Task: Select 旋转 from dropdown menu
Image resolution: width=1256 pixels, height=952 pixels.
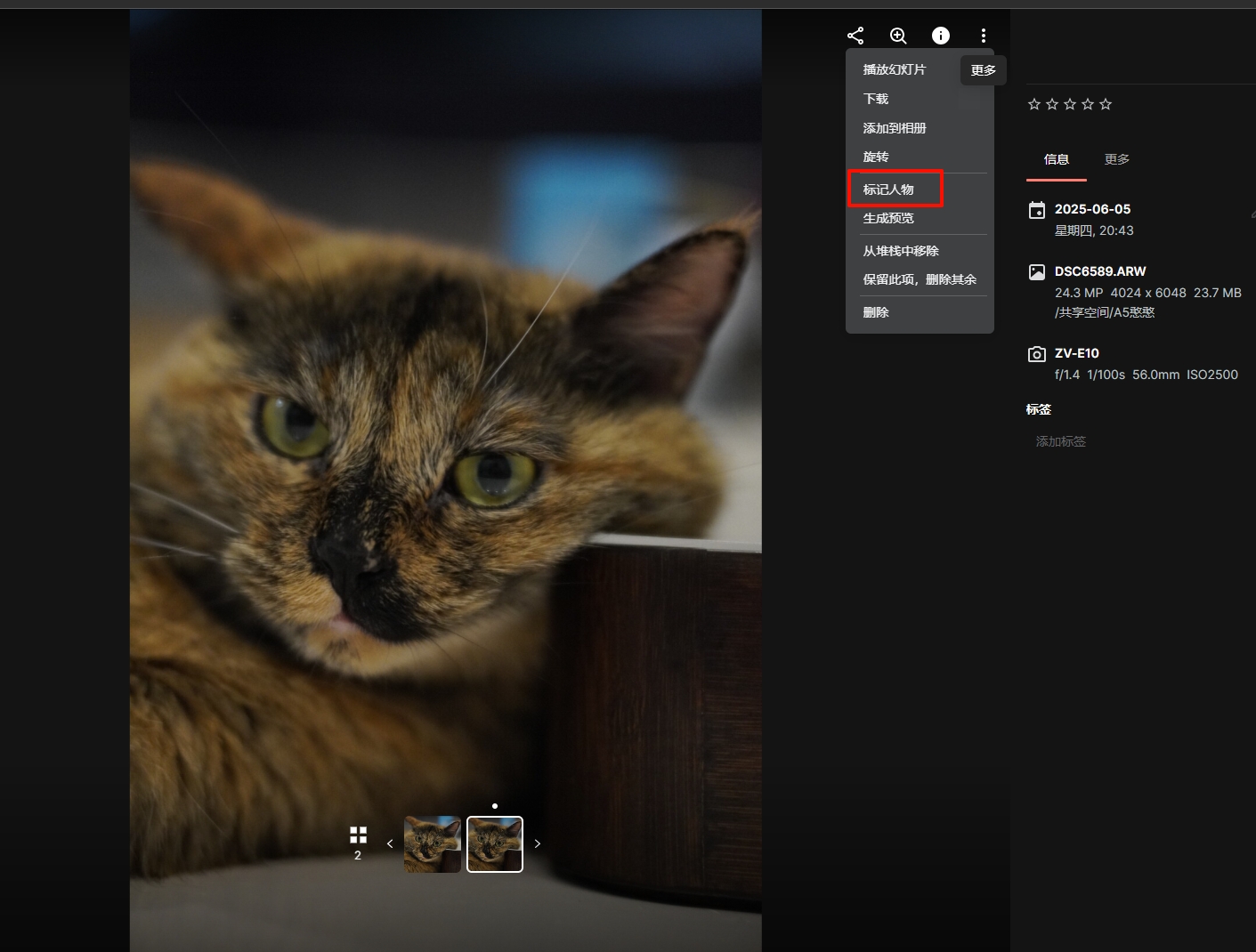Action: pyautogui.click(x=876, y=157)
